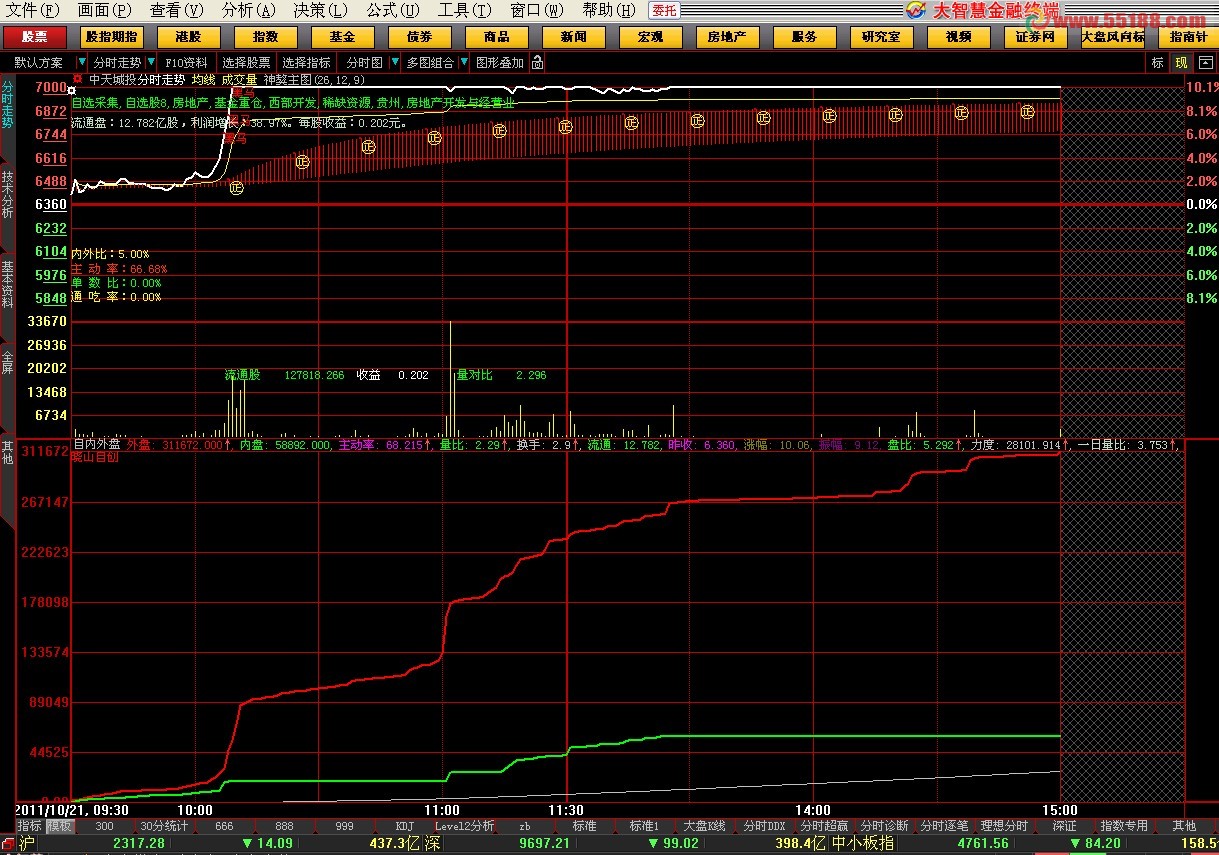Select the 股指期指 category button
This screenshot has width=1219, height=855.
tap(111, 37)
